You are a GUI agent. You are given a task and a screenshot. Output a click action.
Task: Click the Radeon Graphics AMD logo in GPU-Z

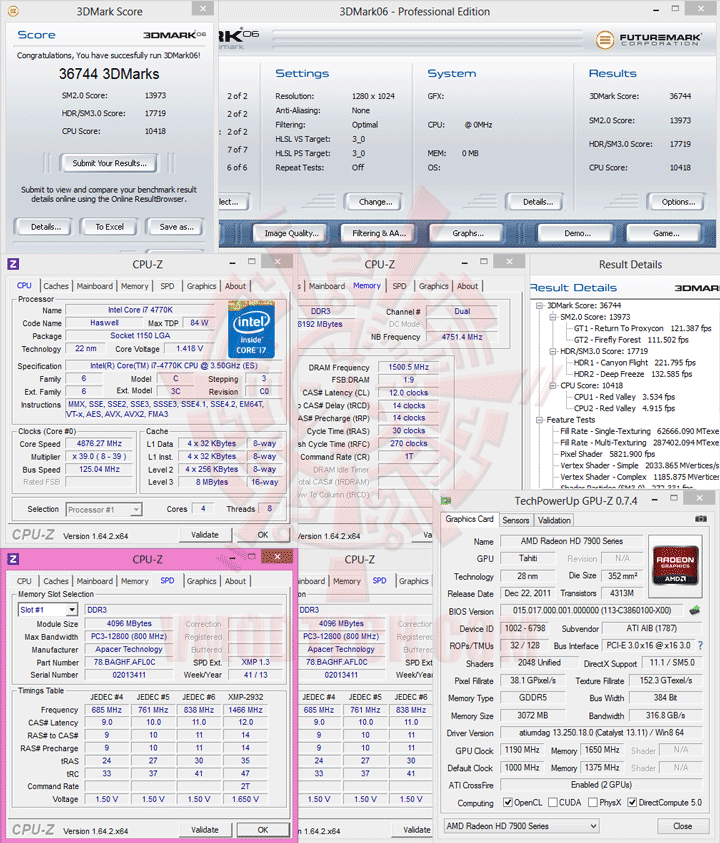pyautogui.click(x=675, y=566)
